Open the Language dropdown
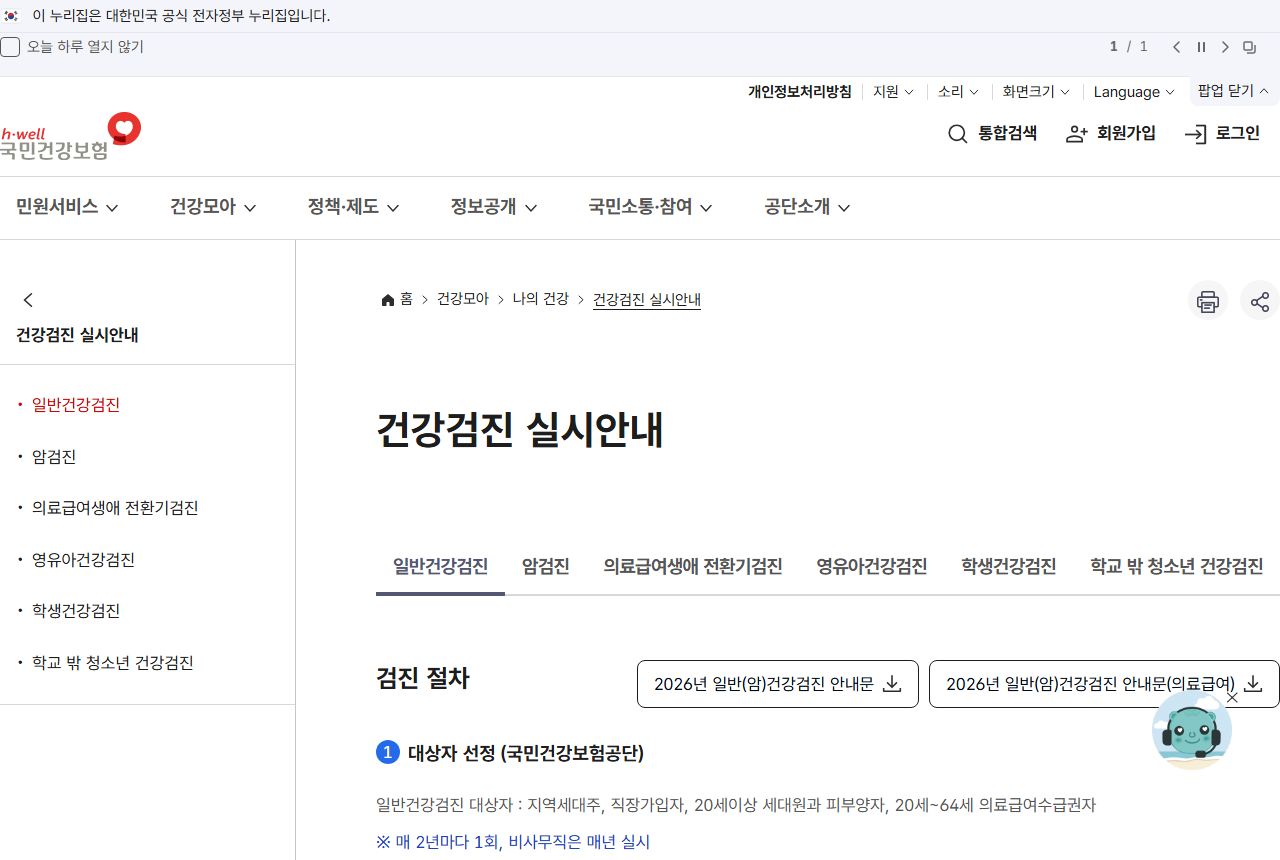The width and height of the screenshot is (1280, 860). click(1134, 92)
